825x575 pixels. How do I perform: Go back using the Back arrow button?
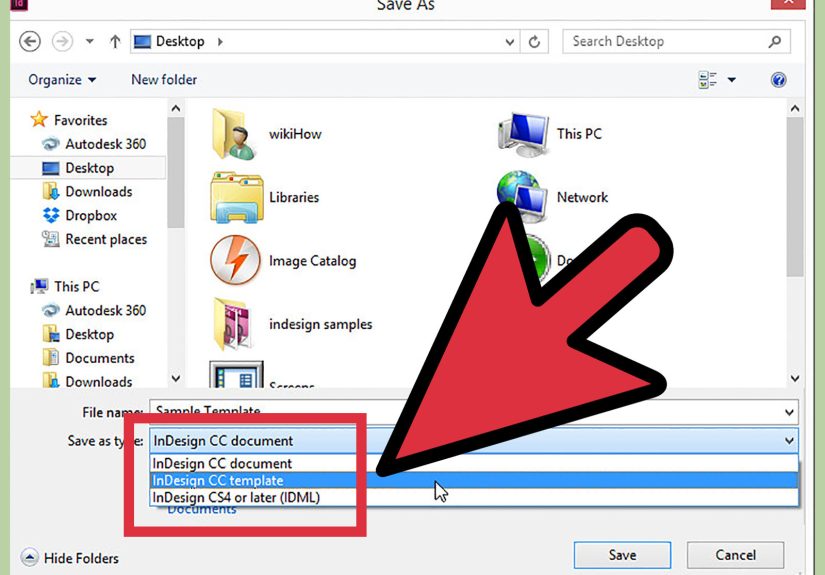pyautogui.click(x=30, y=41)
